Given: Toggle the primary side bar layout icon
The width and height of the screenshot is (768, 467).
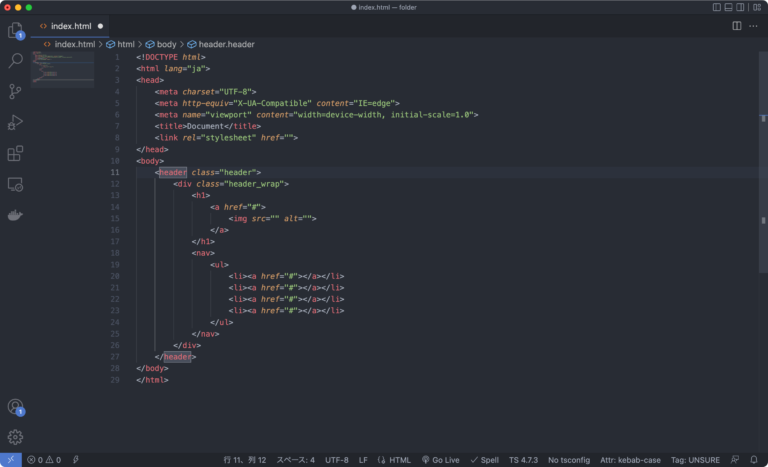Looking at the screenshot, I should [717, 7].
